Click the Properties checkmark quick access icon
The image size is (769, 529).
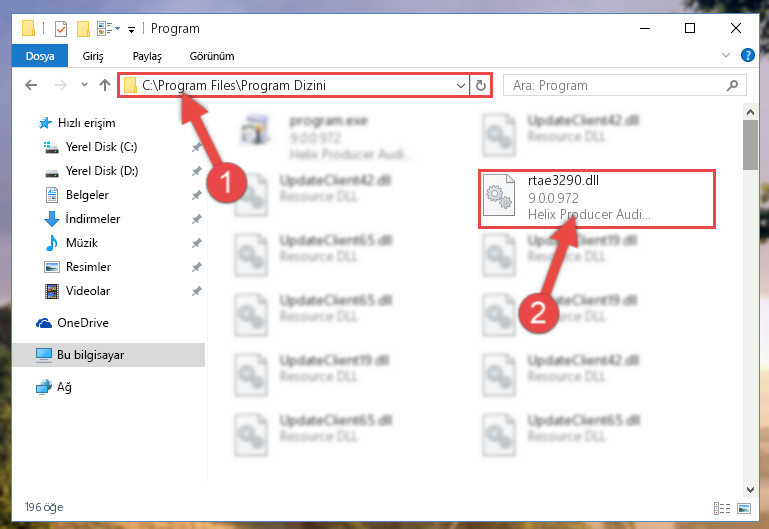[61, 28]
